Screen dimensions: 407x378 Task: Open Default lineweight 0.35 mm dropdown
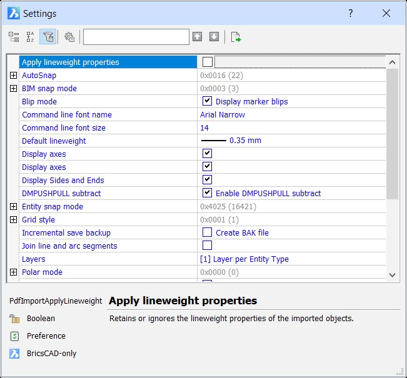pyautogui.click(x=292, y=141)
